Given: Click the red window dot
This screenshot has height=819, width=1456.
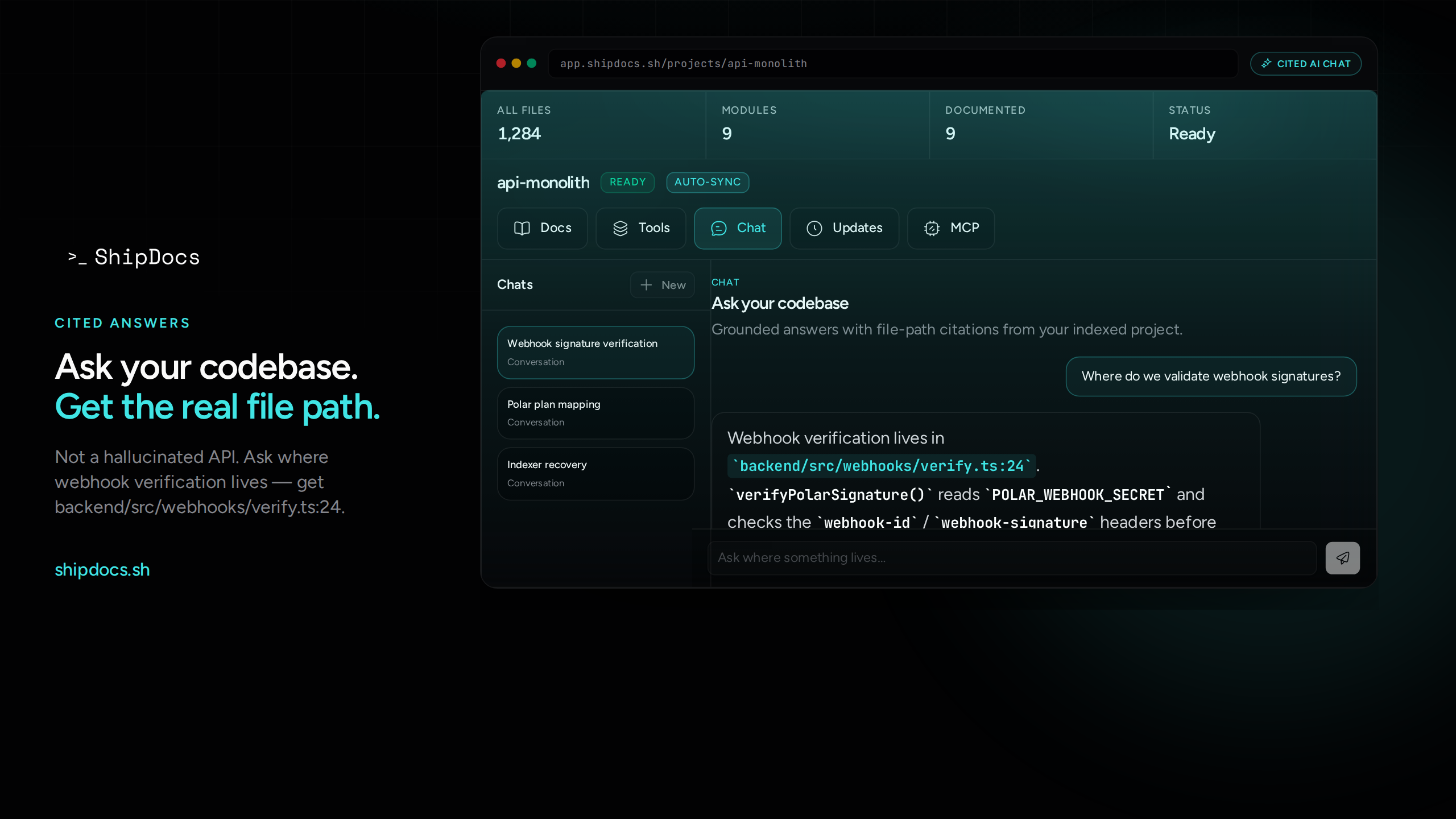Looking at the screenshot, I should 501,63.
